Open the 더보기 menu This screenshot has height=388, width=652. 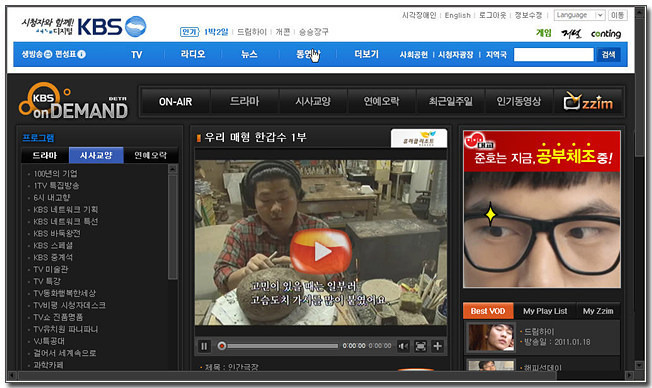(366, 54)
